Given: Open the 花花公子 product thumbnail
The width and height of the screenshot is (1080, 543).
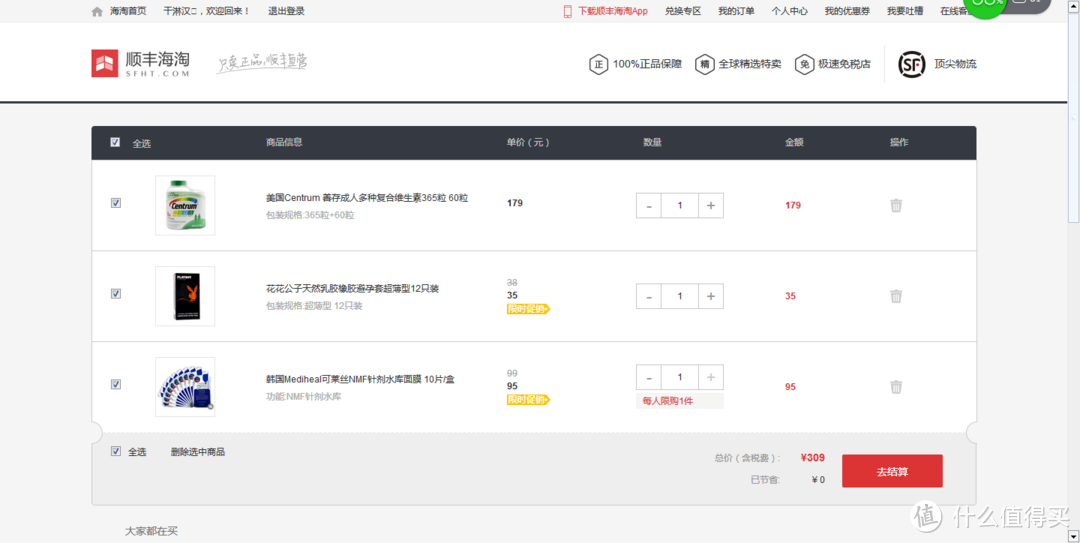Looking at the screenshot, I should click(x=185, y=296).
